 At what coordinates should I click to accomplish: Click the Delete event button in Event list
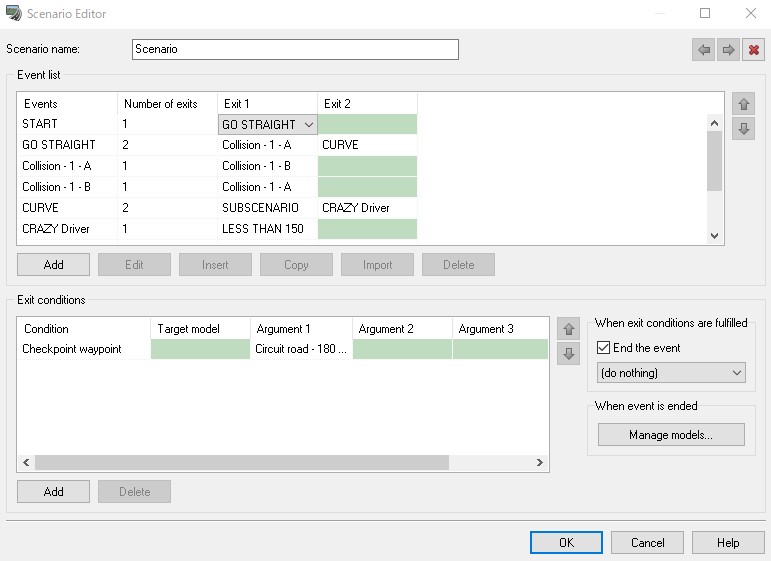click(458, 265)
